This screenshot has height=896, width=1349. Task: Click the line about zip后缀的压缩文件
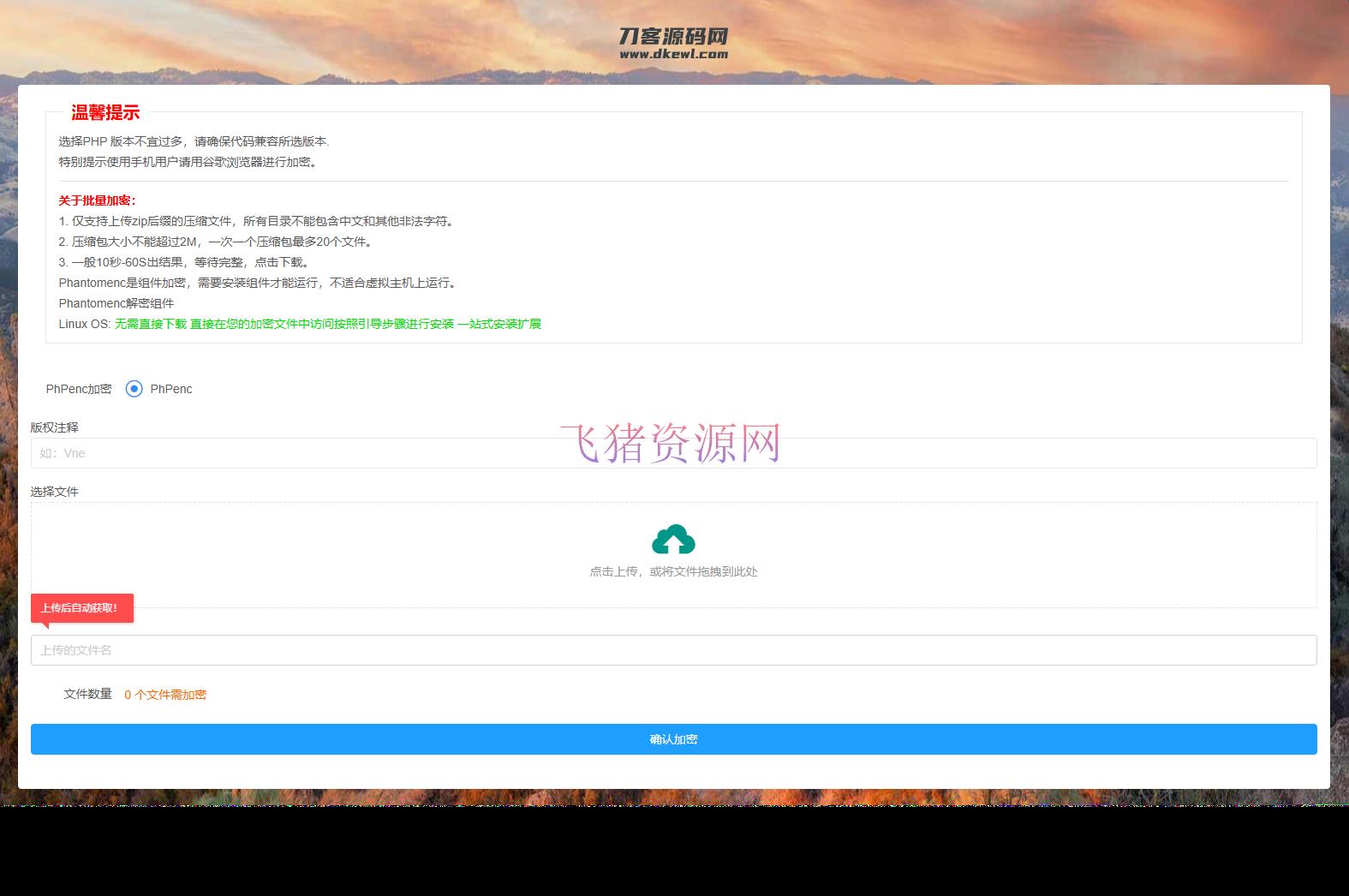[x=256, y=221]
